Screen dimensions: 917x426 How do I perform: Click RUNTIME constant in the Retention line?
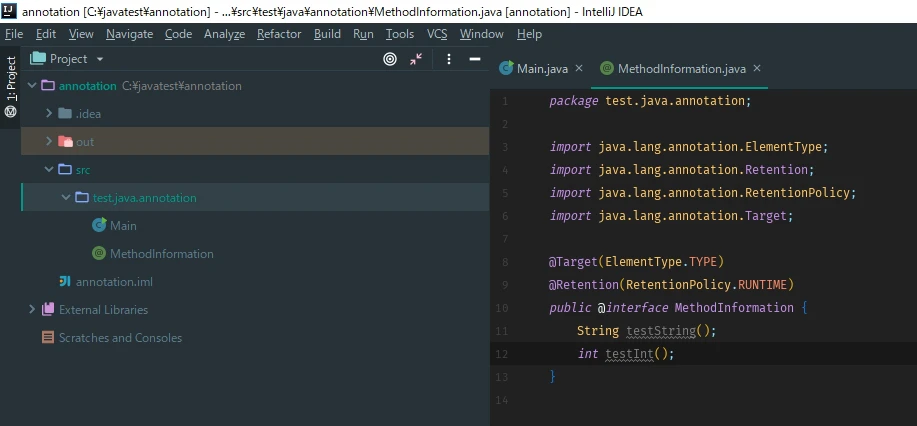[x=763, y=284]
